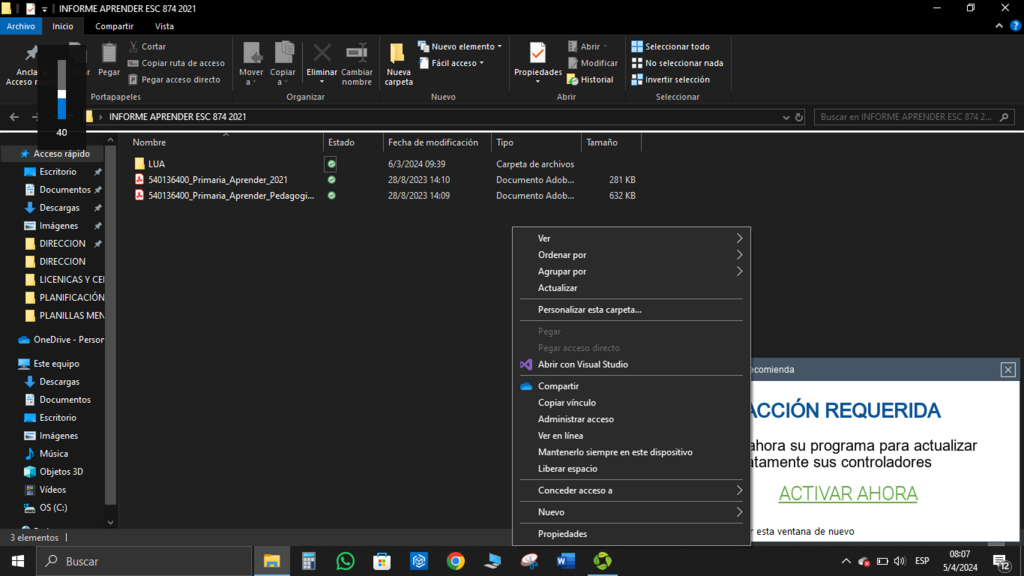Choose Propiedades in the context menu
1024x576 pixels.
point(632,534)
